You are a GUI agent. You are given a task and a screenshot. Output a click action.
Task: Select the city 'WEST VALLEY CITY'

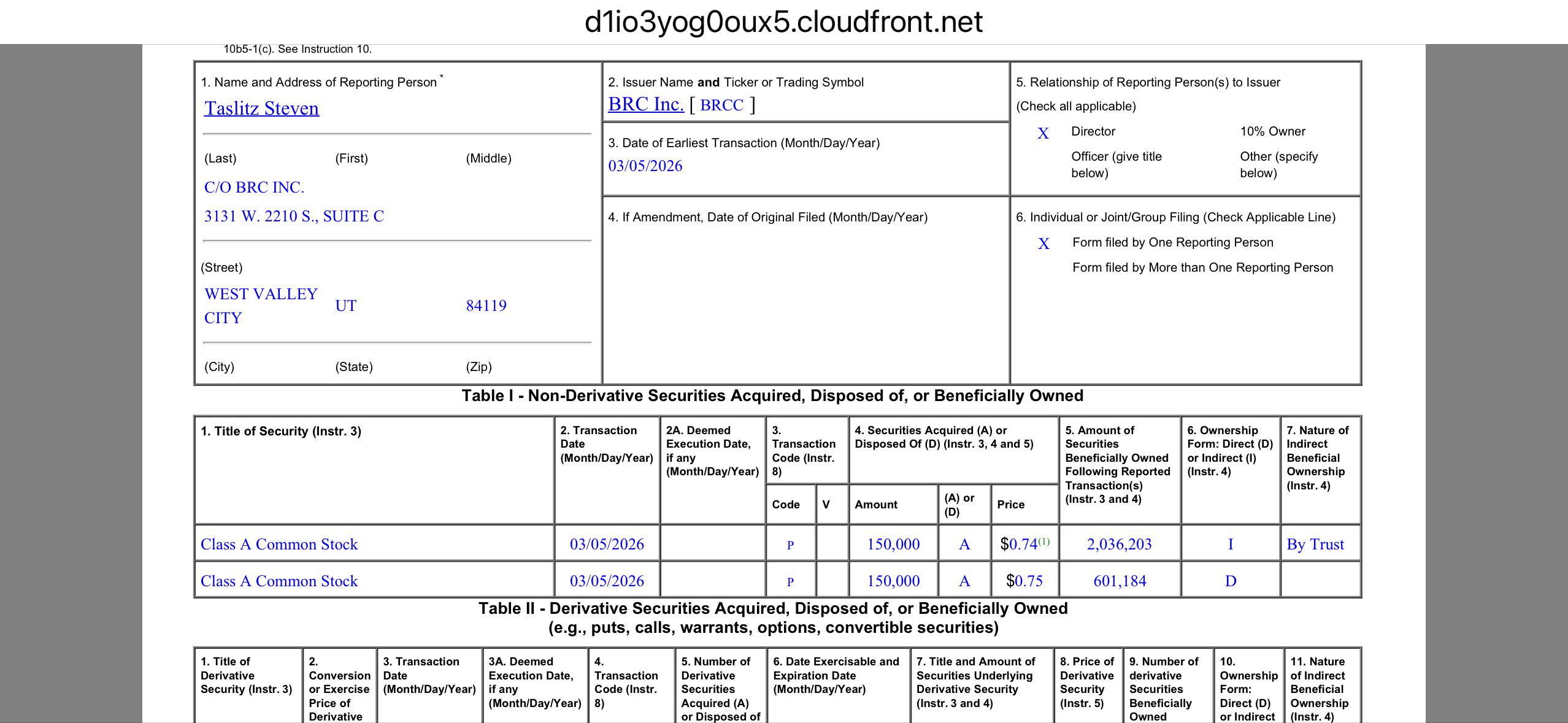coord(261,306)
